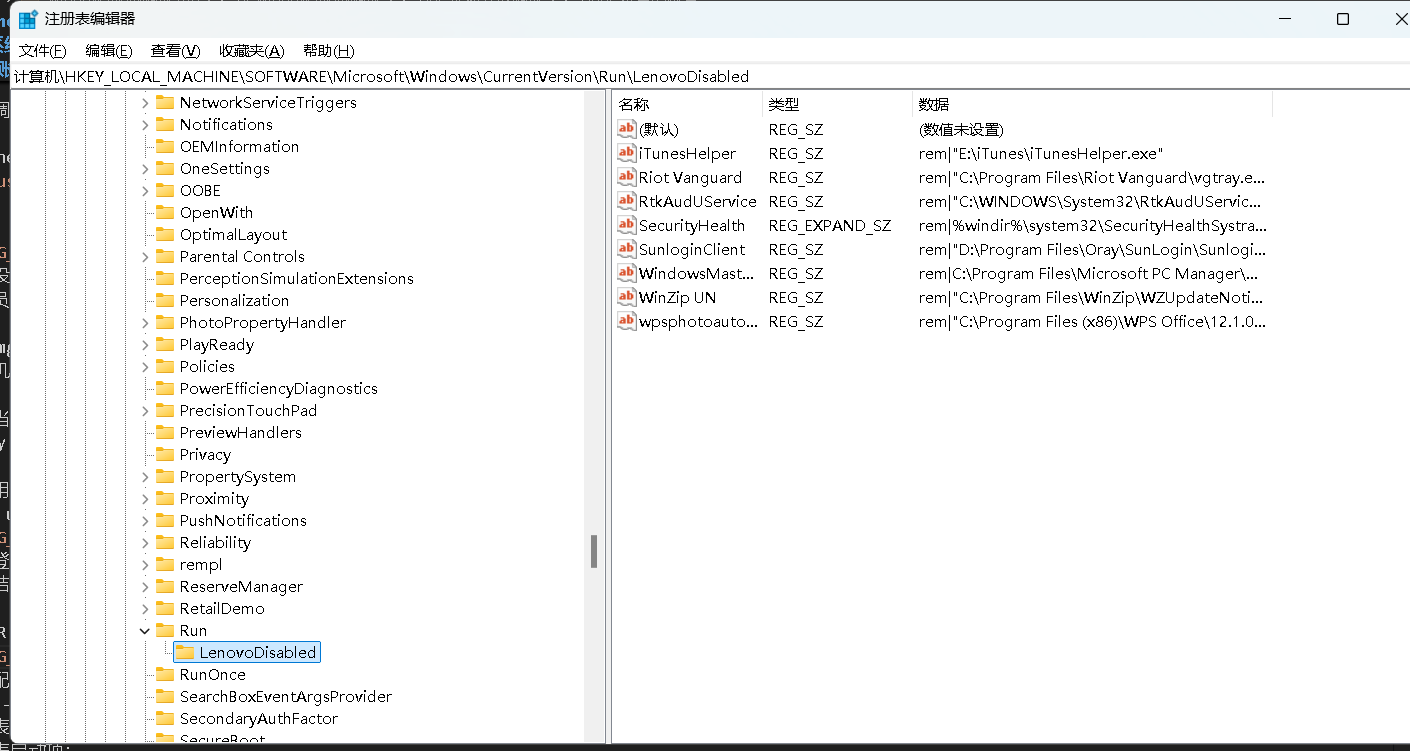1410x751 pixels.
Task: Click the tree pane vertical scrollbar thumb
Action: (594, 551)
